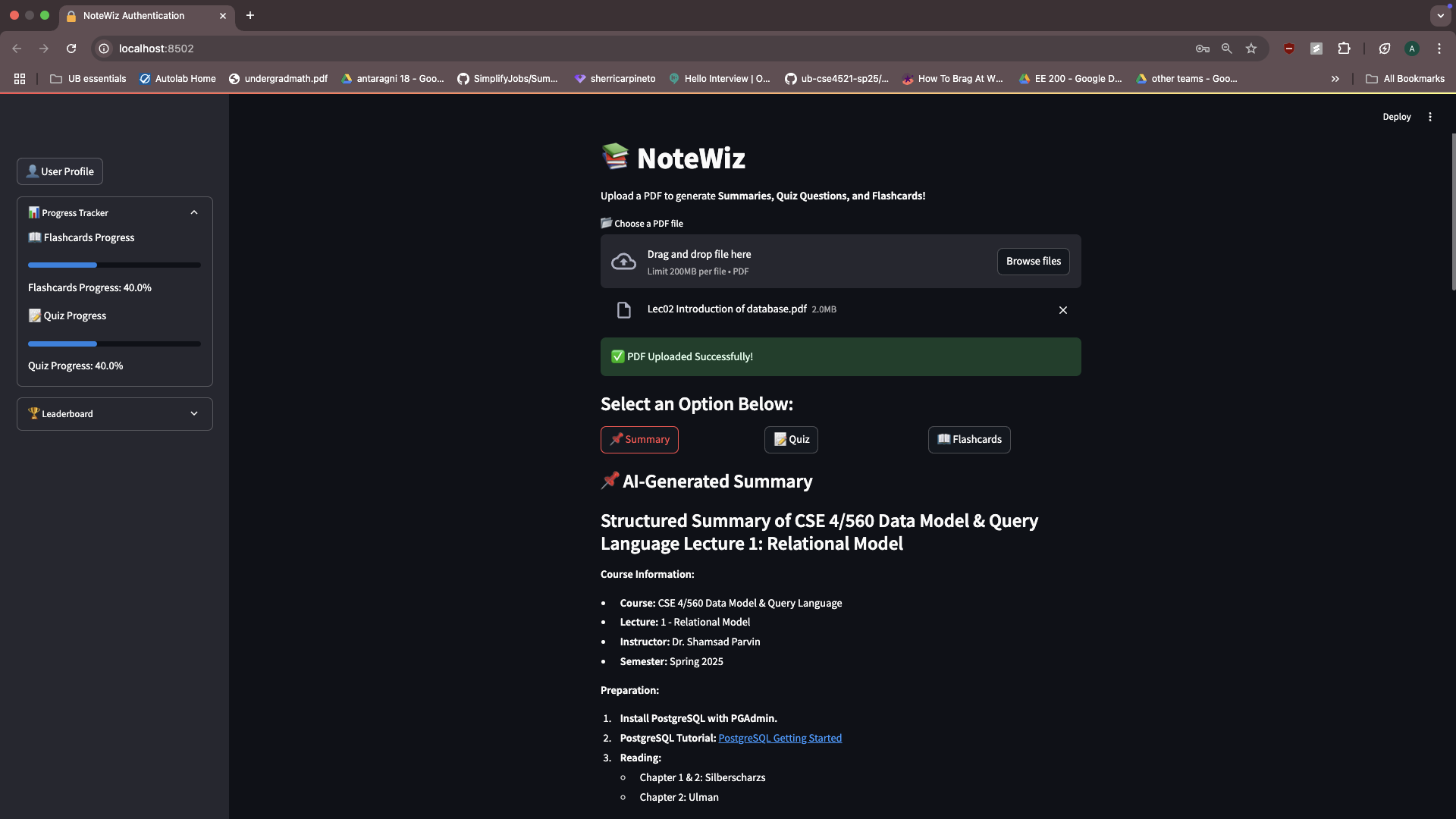The height and width of the screenshot is (819, 1456).
Task: Switch to the Flashcards option
Action: pos(968,440)
